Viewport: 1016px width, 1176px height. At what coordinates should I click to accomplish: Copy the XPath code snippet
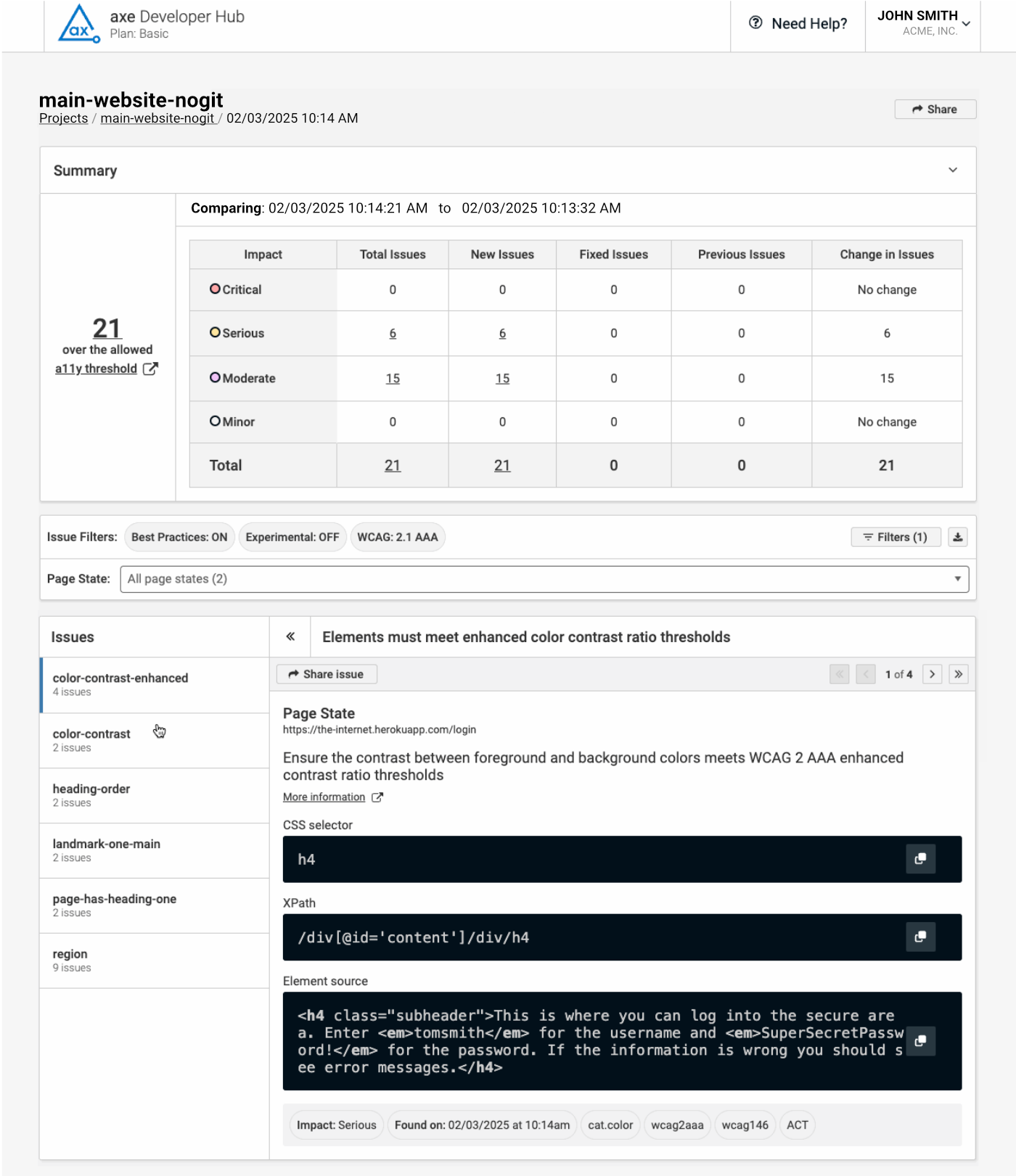(920, 937)
